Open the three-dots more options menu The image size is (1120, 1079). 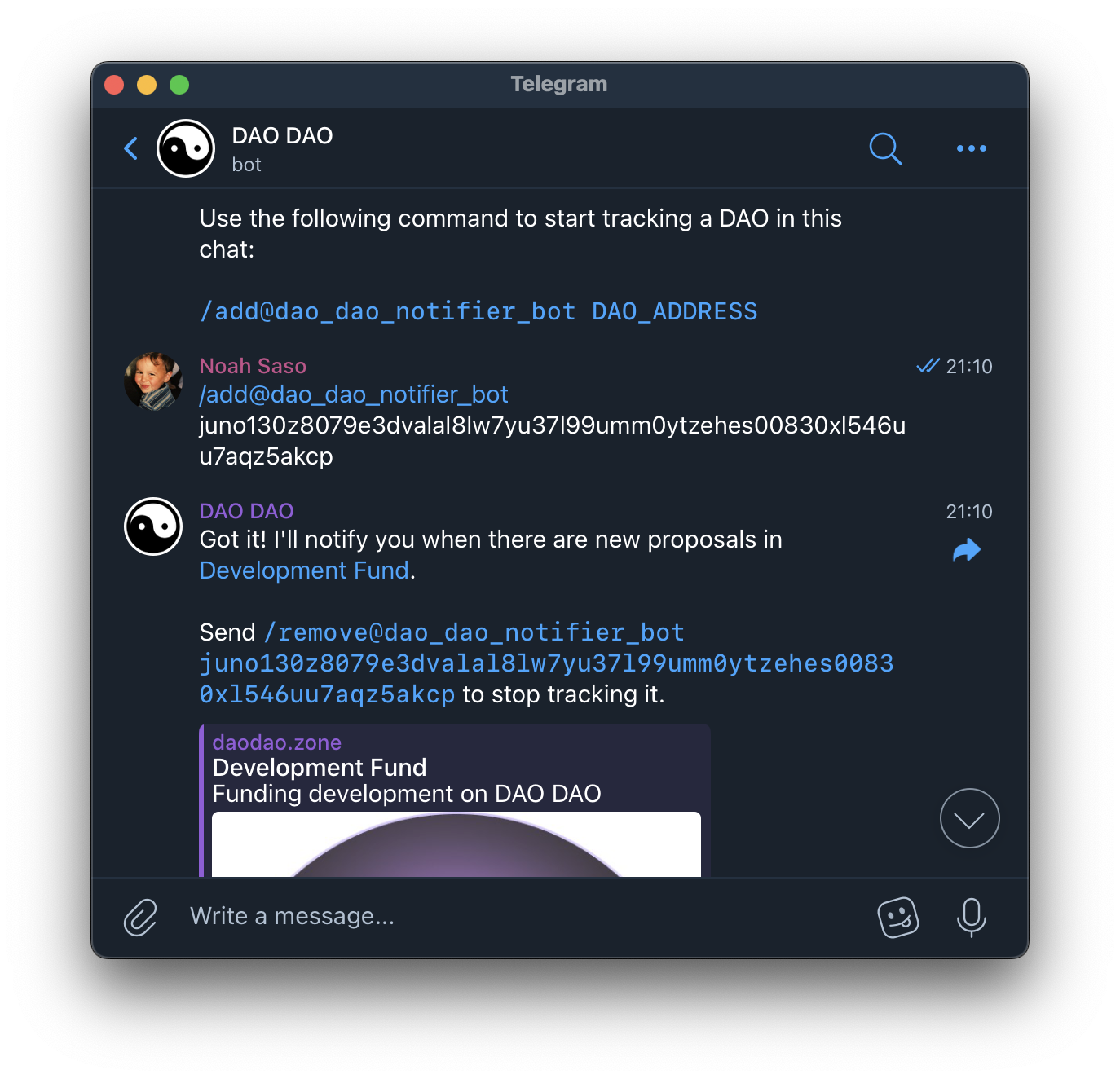(x=971, y=148)
